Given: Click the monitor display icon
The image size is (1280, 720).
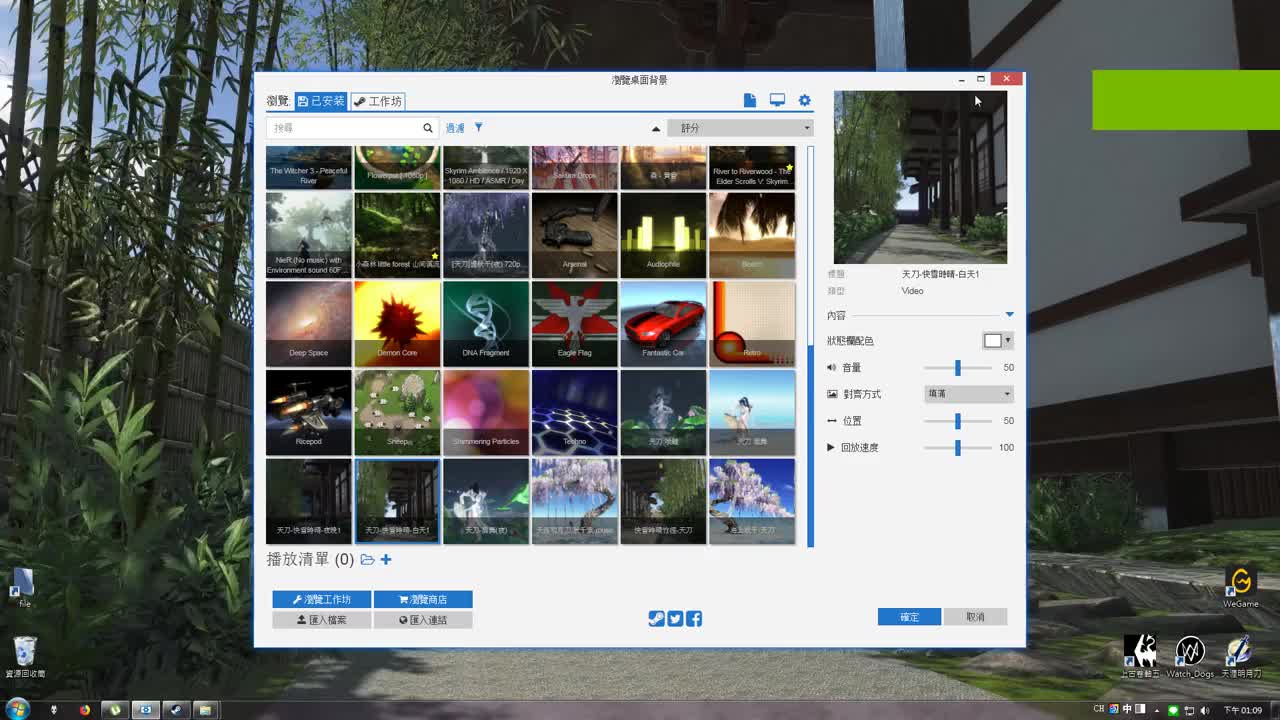Looking at the screenshot, I should [x=777, y=100].
